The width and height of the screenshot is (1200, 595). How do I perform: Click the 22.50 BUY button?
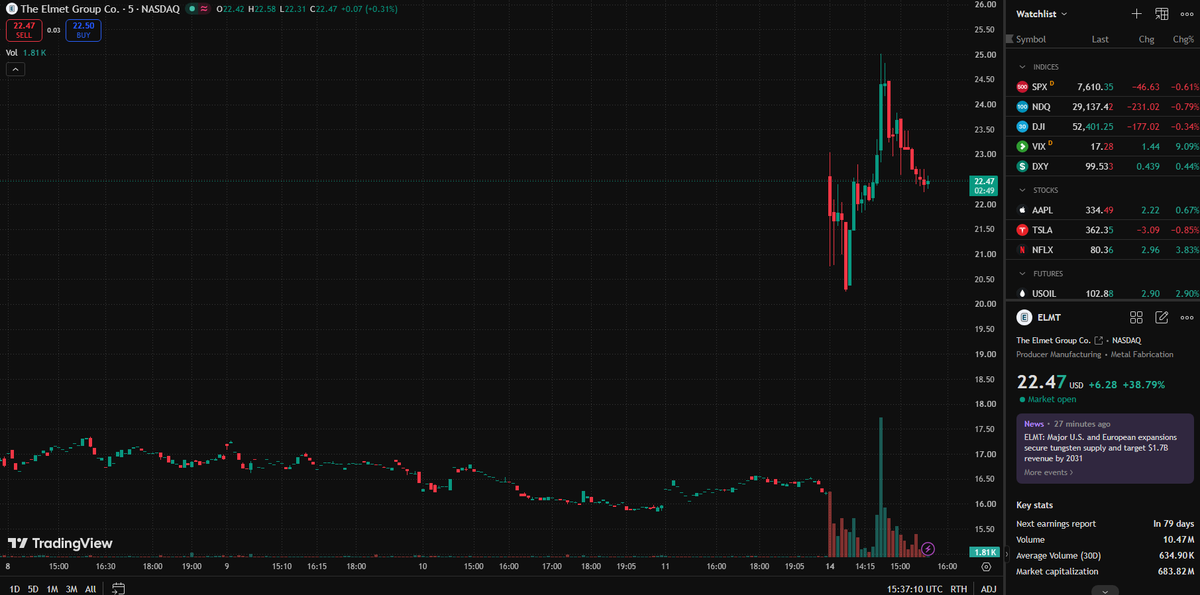83,30
